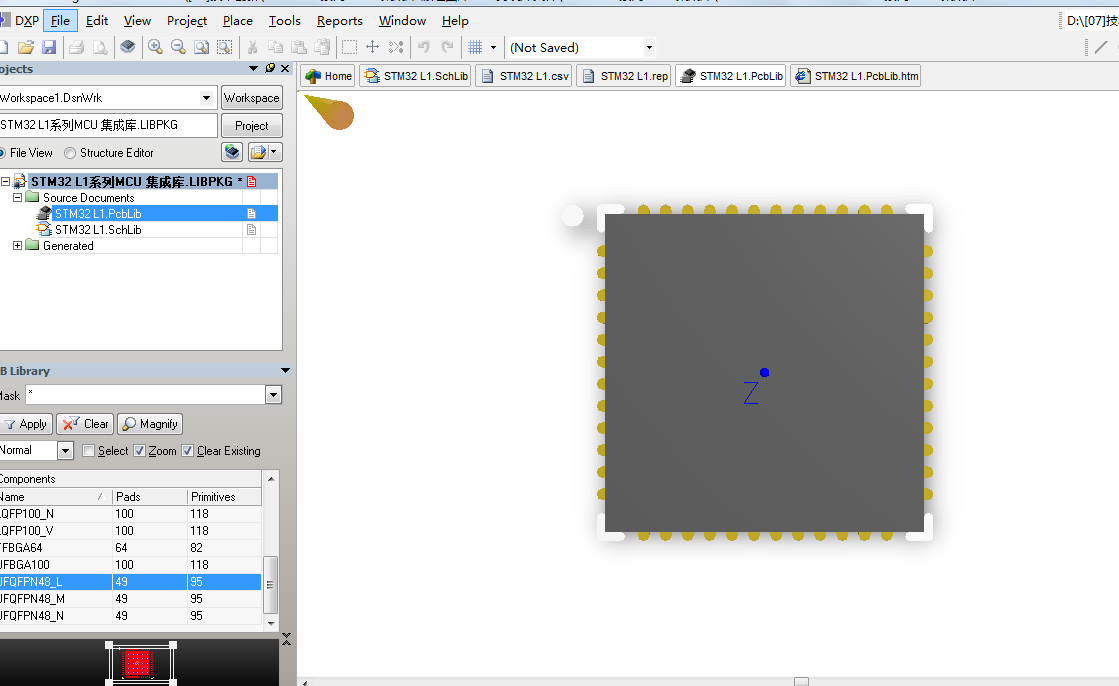Toggle the Zoom checkbox

click(140, 451)
